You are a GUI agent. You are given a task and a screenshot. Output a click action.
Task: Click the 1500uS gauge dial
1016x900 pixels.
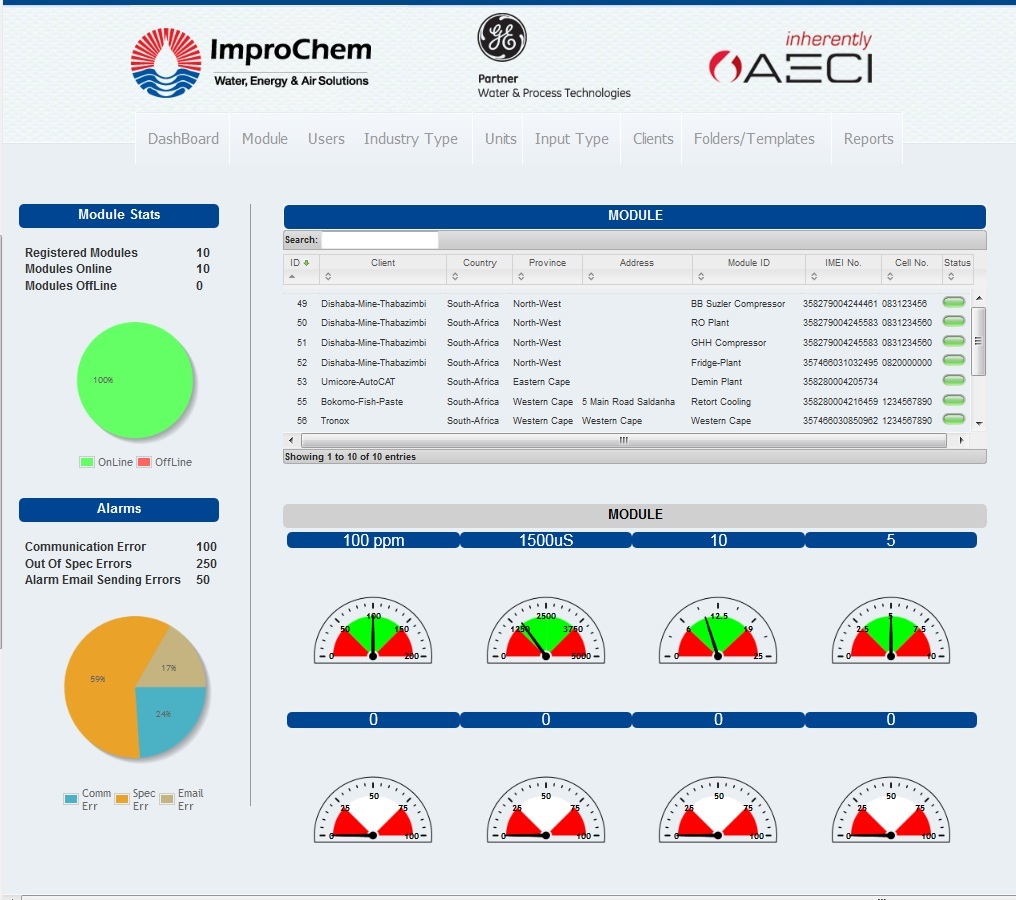click(x=545, y=632)
